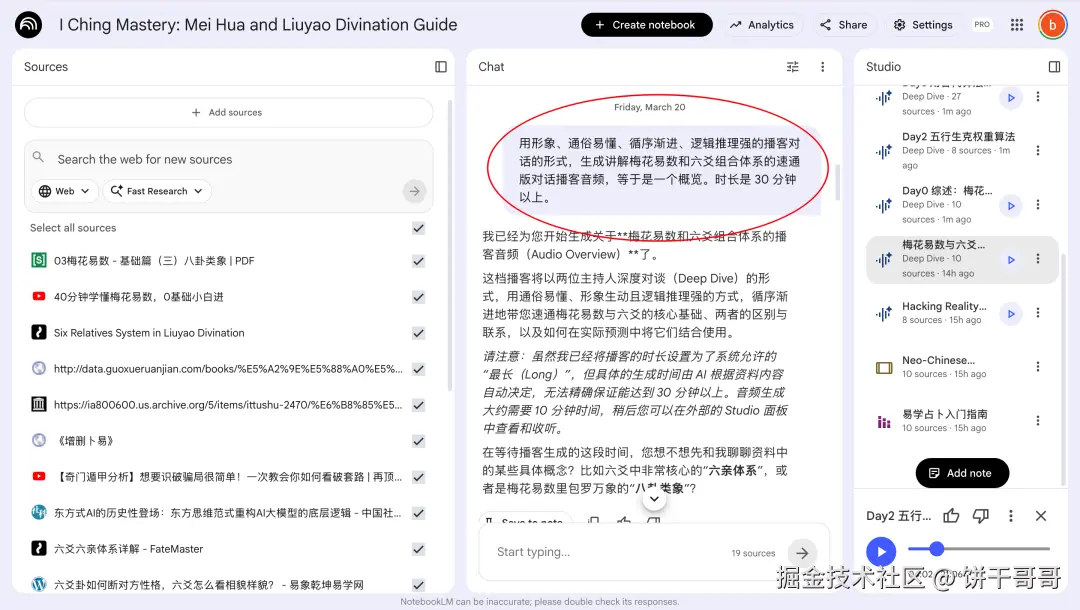Open the 03梅花易数 PDF source
This screenshot has width=1080, height=610.
154,261
